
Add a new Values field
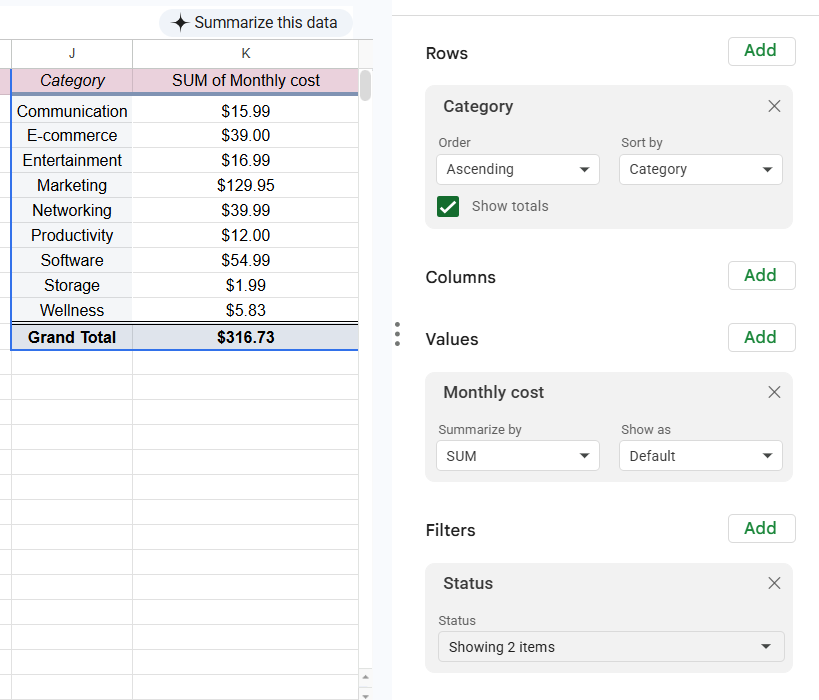(761, 337)
